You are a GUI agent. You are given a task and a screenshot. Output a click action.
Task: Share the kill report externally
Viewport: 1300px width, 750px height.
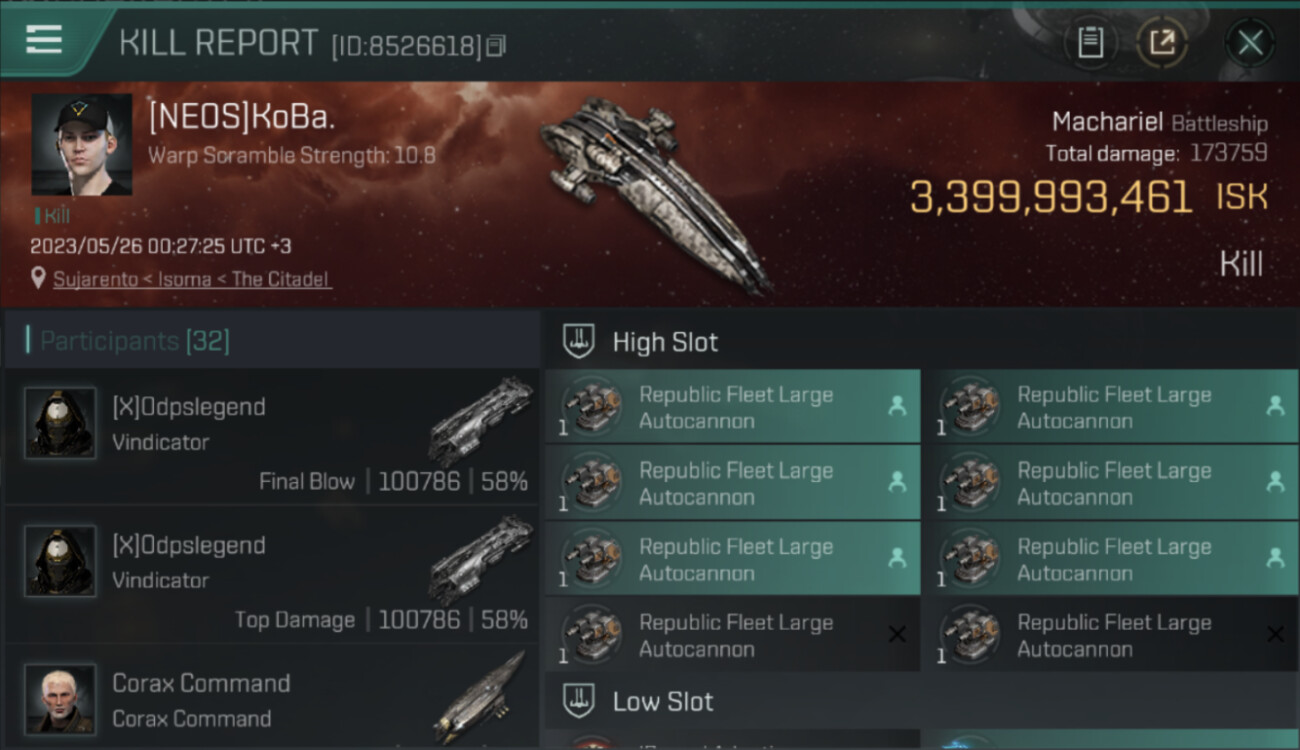click(x=1162, y=42)
